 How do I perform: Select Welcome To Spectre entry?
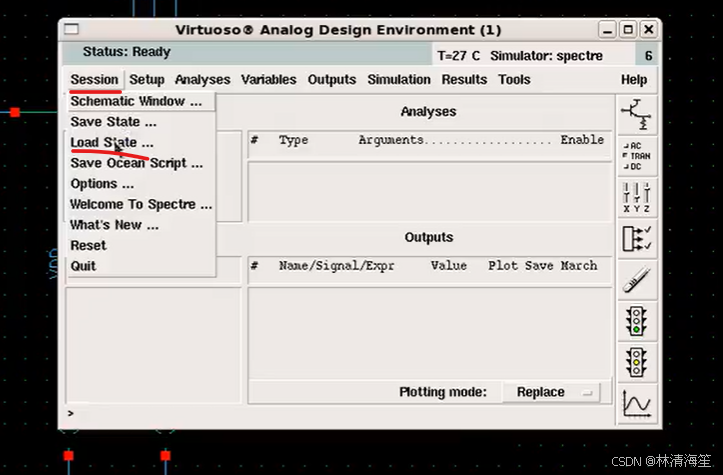coord(141,204)
